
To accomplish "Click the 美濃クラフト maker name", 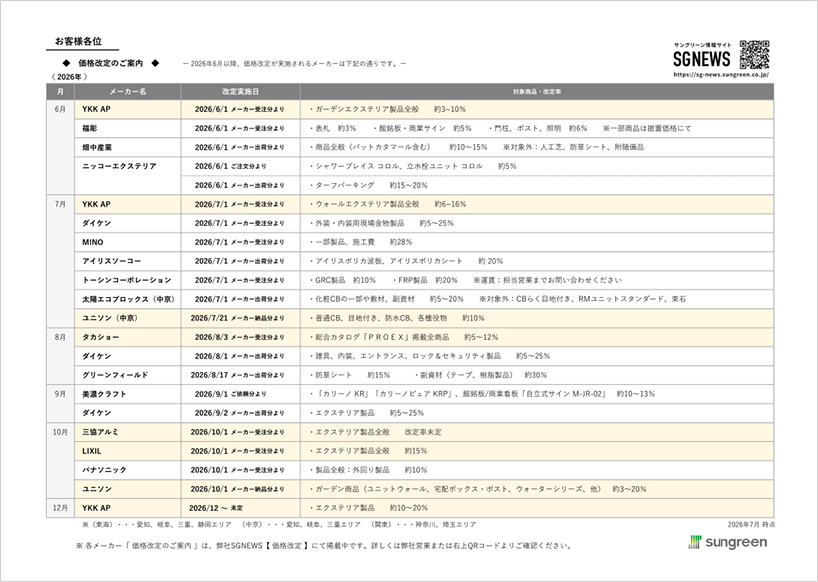I will (x=104, y=394).
